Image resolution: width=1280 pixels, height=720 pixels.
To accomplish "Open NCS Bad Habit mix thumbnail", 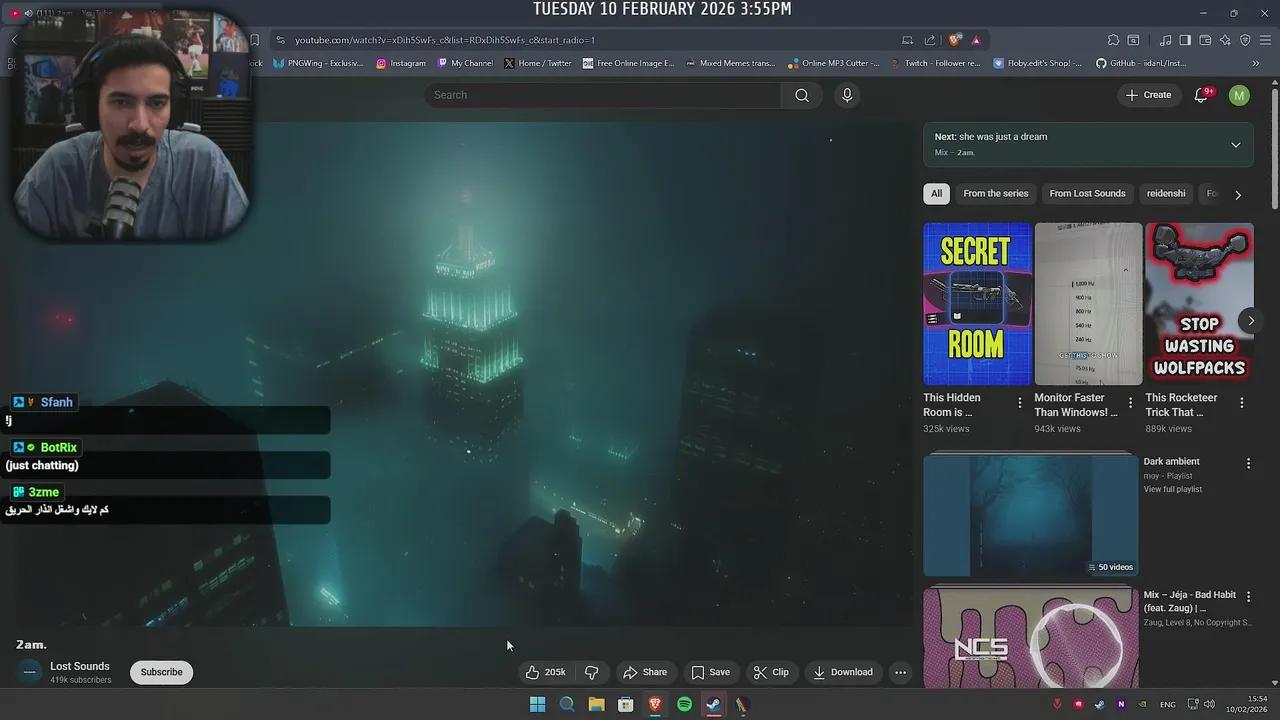I will [1030, 638].
